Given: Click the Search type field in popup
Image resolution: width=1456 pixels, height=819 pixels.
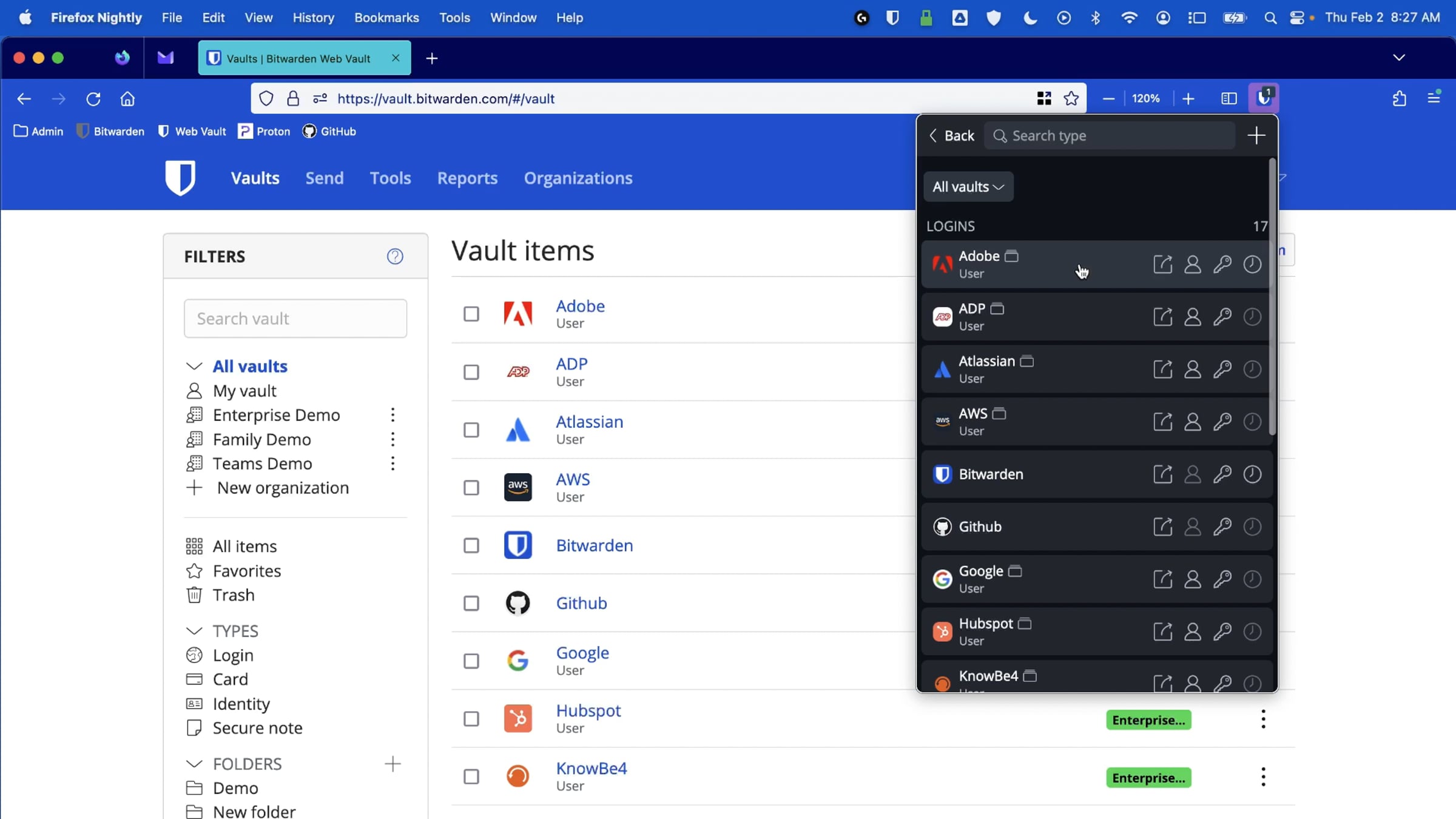Looking at the screenshot, I should (1110, 136).
